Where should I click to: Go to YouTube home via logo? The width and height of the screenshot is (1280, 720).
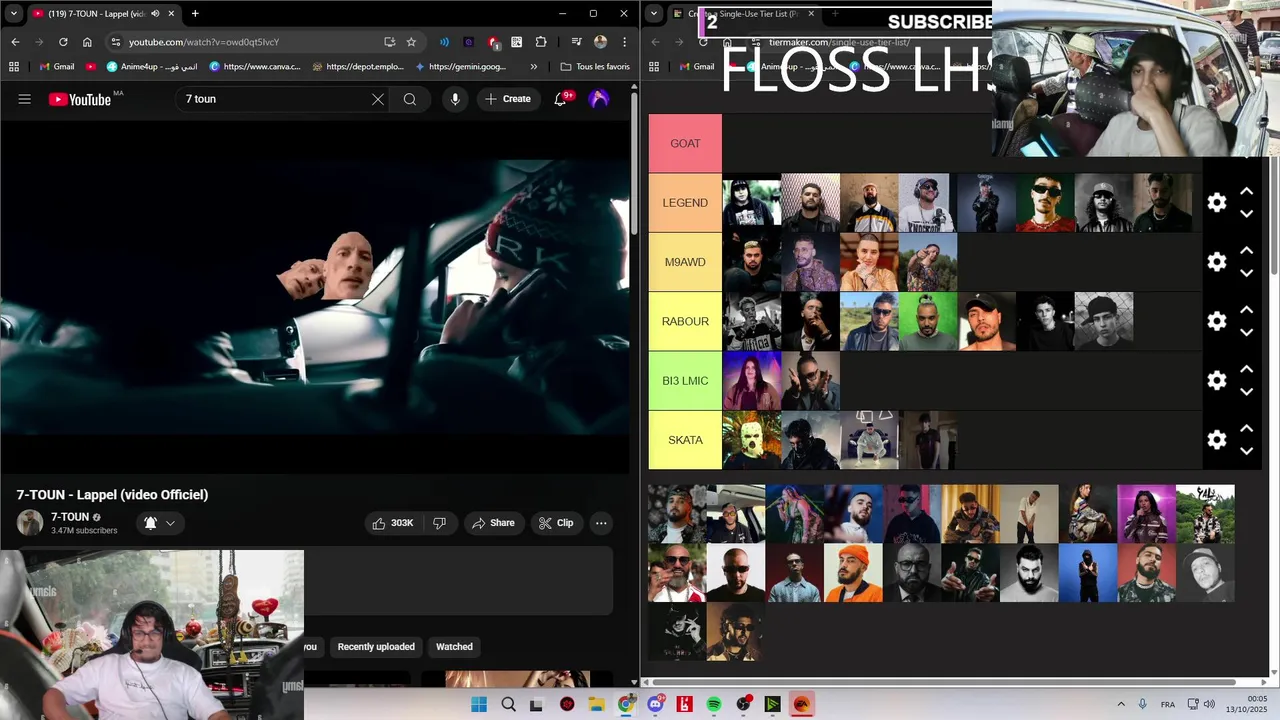pos(80,99)
